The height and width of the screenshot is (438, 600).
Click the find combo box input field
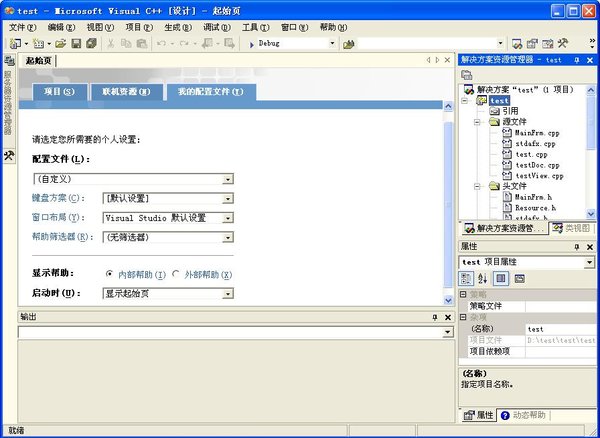pos(427,44)
